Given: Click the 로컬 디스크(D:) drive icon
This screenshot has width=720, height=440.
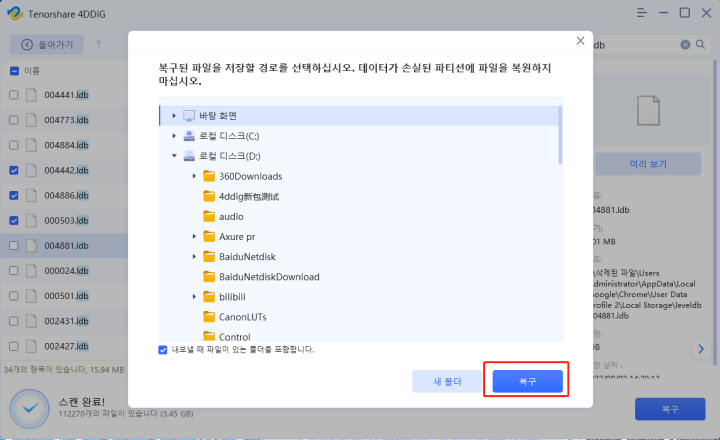Looking at the screenshot, I should pyautogui.click(x=189, y=156).
